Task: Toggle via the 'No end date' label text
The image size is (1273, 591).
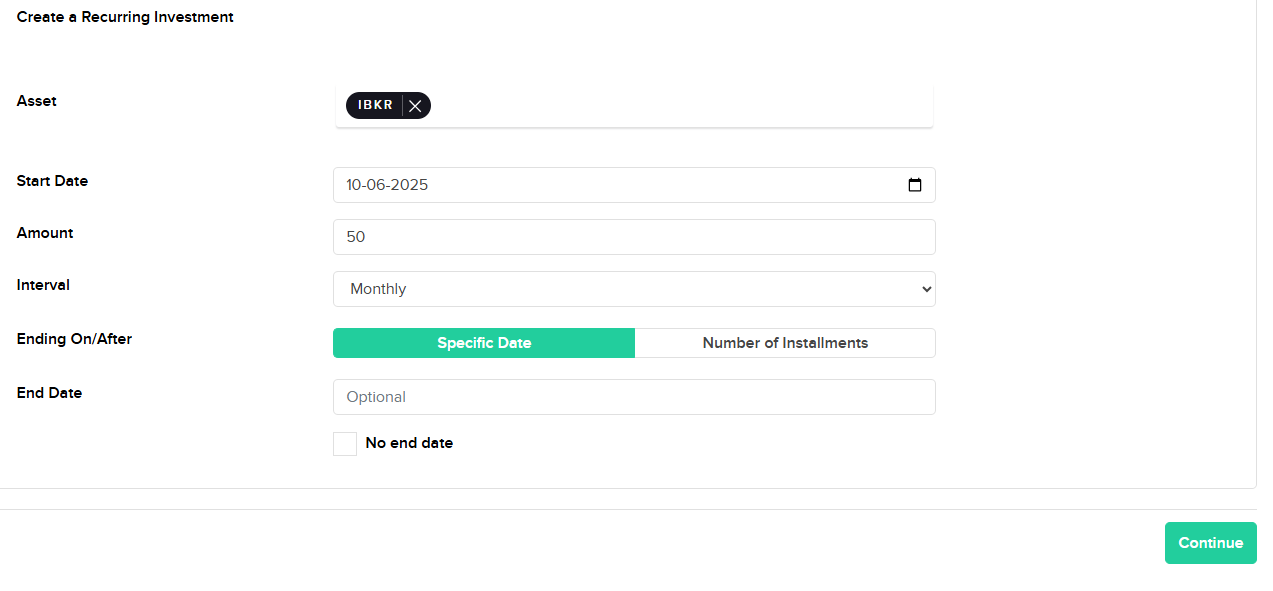Action: (409, 443)
